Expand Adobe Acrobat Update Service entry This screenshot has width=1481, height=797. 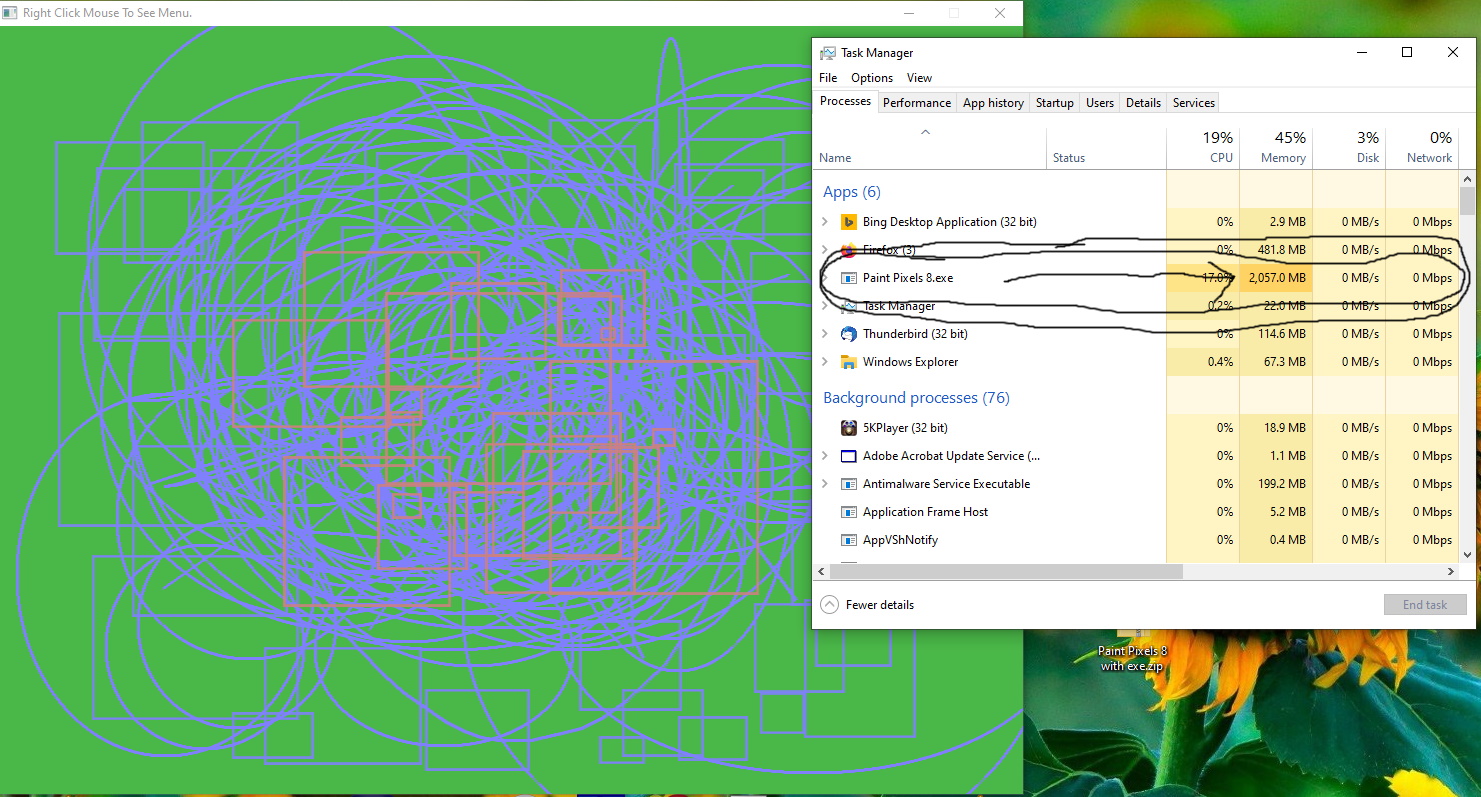pyautogui.click(x=825, y=456)
